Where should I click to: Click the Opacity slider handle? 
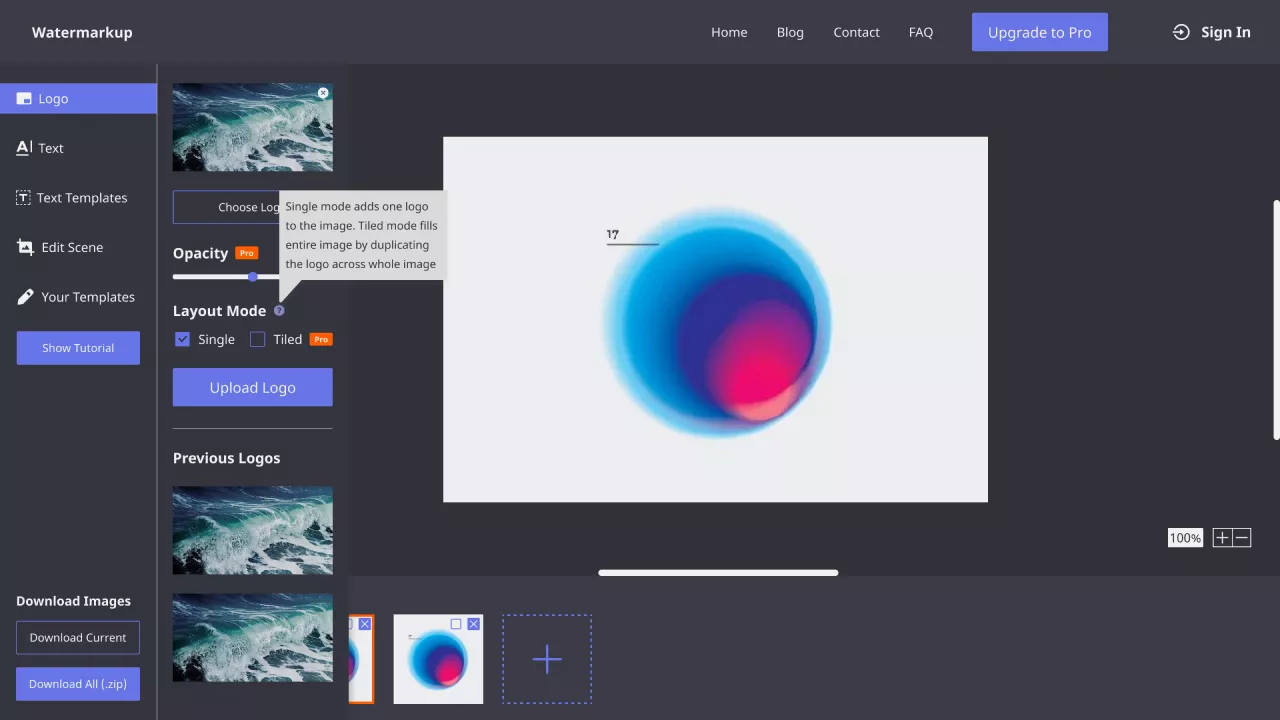pos(253,277)
